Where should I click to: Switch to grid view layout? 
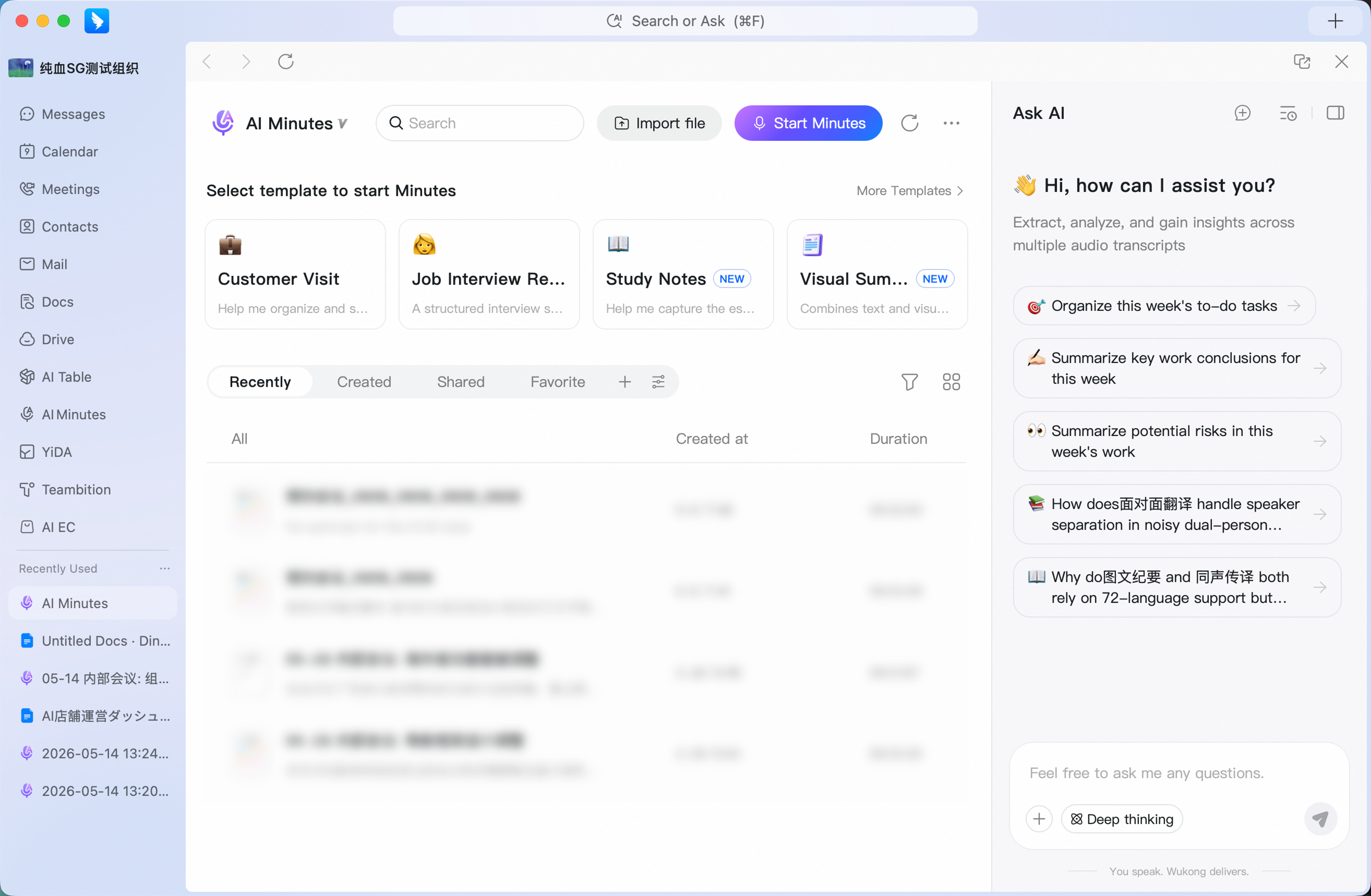pyautogui.click(x=951, y=382)
